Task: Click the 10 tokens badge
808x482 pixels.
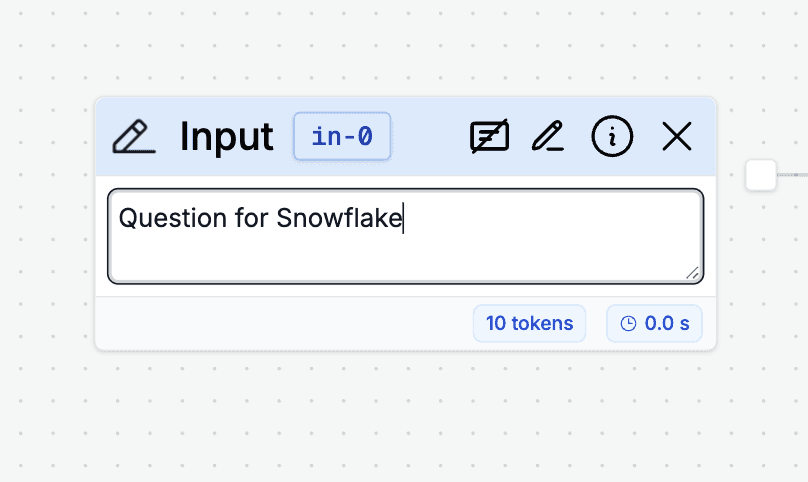Action: [x=529, y=323]
